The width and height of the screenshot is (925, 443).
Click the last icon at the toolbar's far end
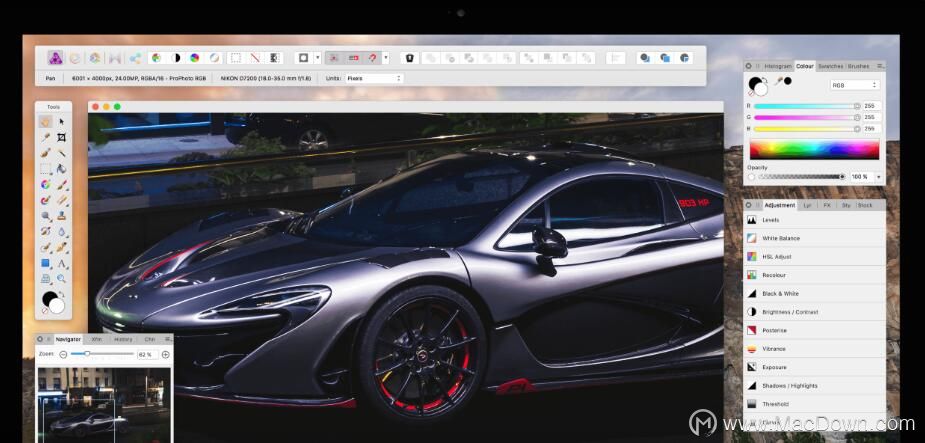684,58
